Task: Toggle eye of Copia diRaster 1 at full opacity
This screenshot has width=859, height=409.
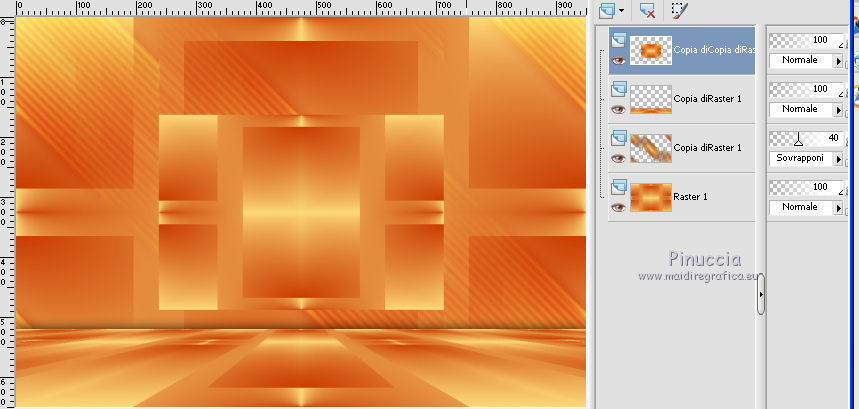Action: tap(619, 109)
